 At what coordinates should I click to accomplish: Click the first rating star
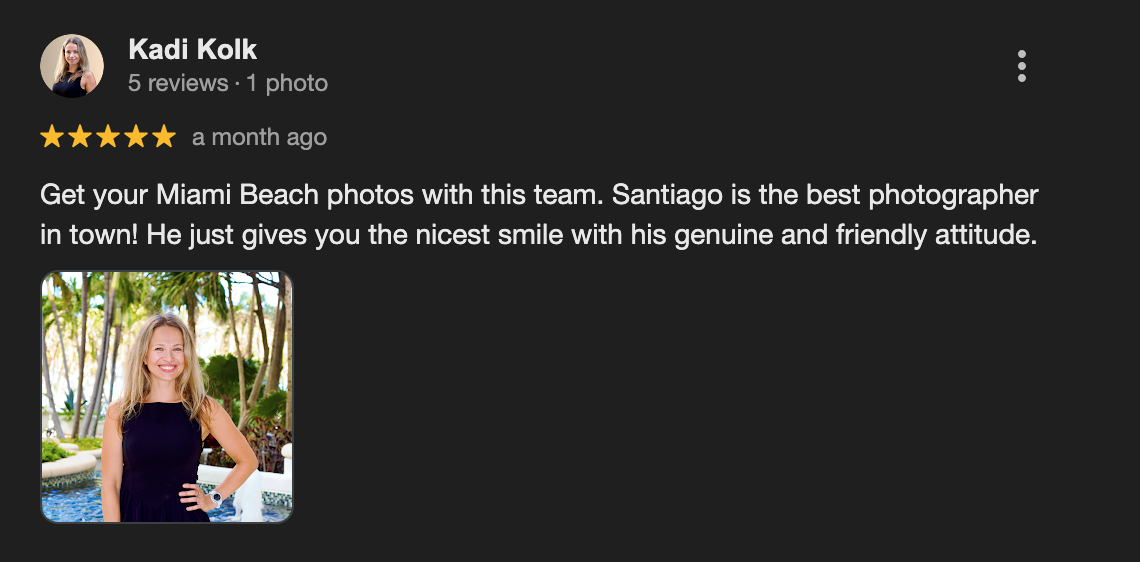52,137
